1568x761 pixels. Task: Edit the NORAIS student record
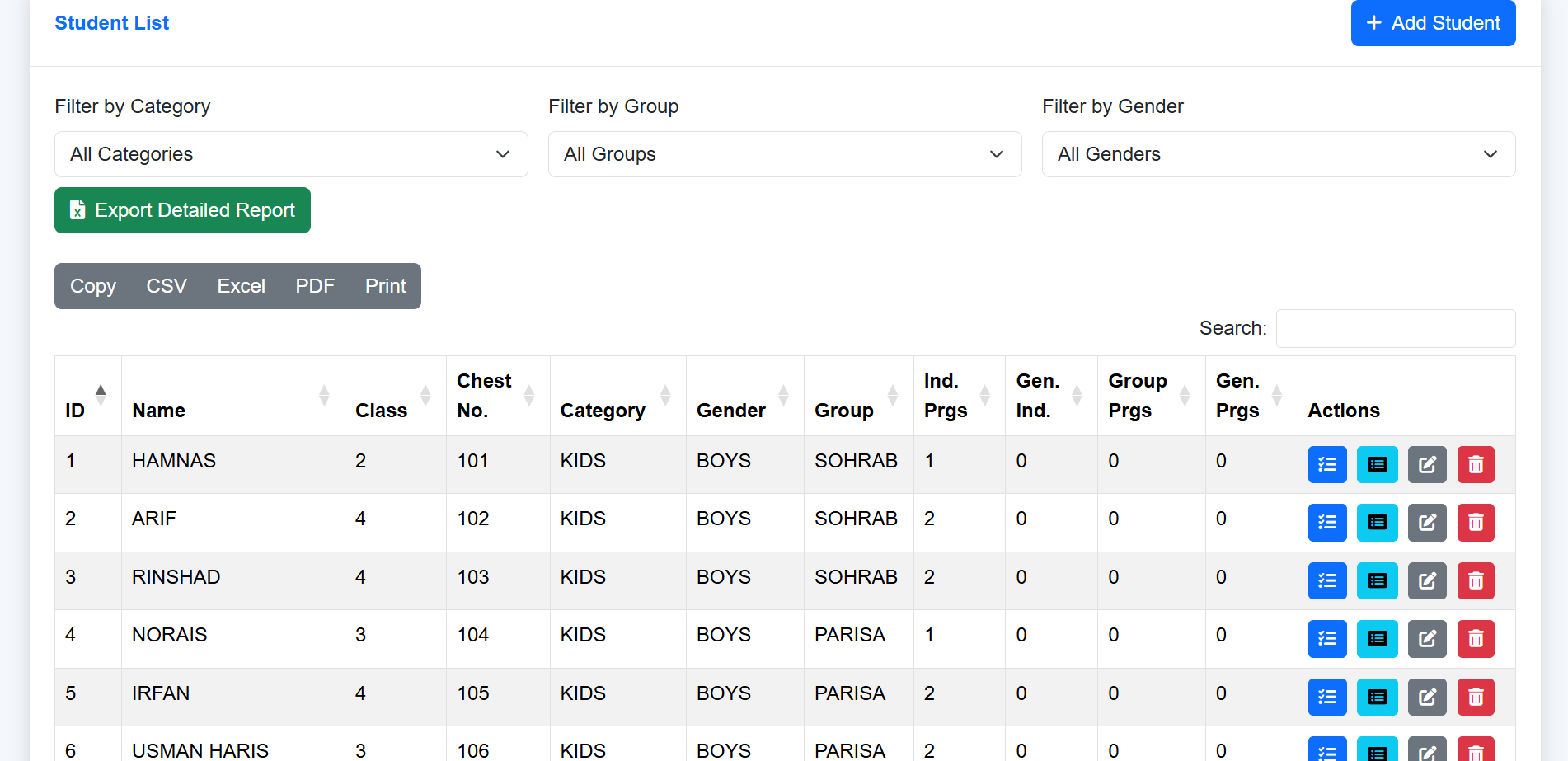coord(1426,639)
